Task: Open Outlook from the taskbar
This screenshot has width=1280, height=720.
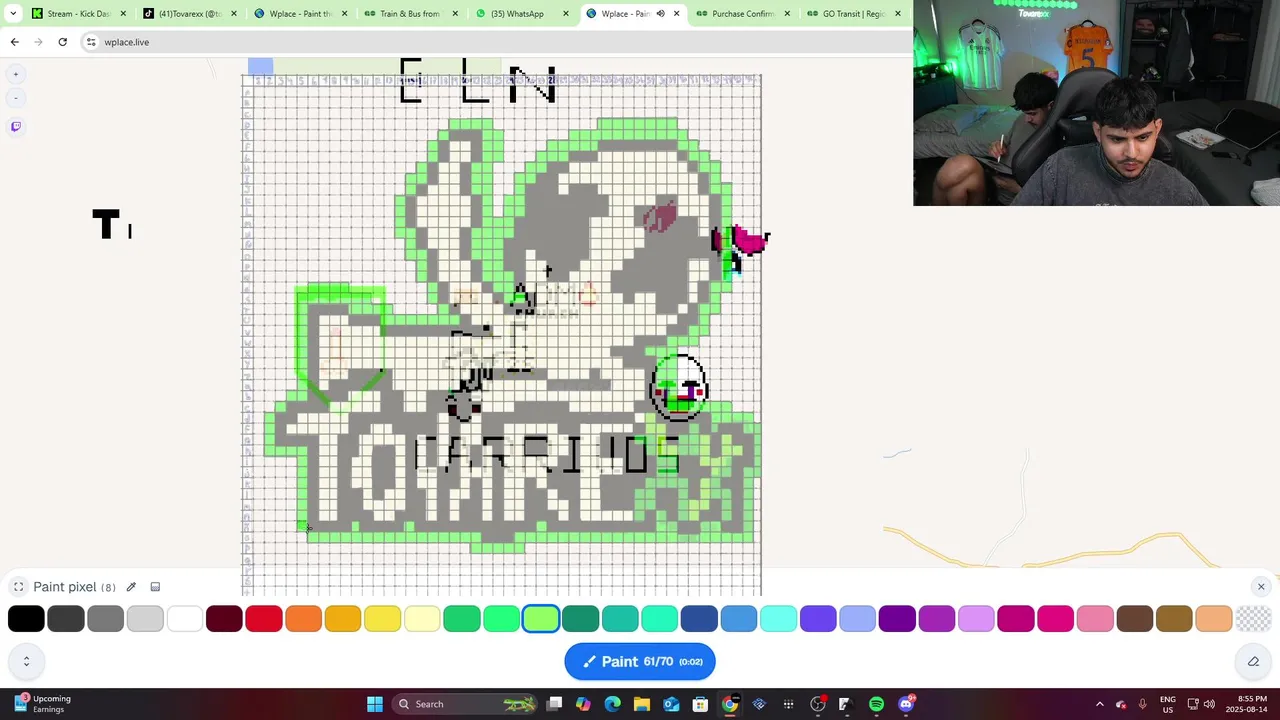Action: tap(671, 704)
